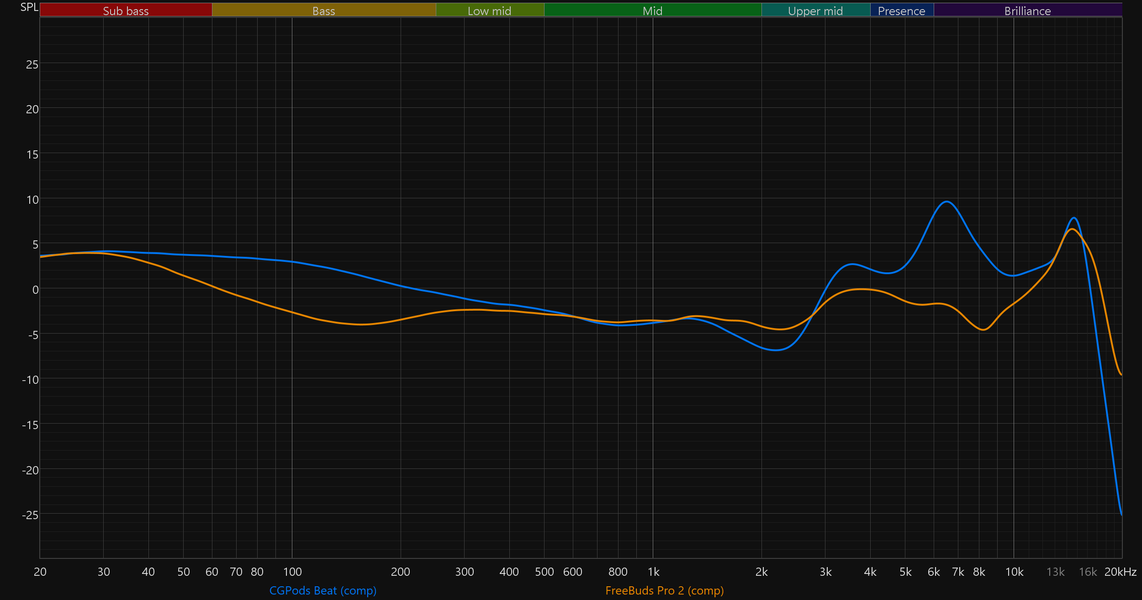Click the 100 frequency axis label
Viewport: 1142px width, 600px height.
[x=292, y=572]
